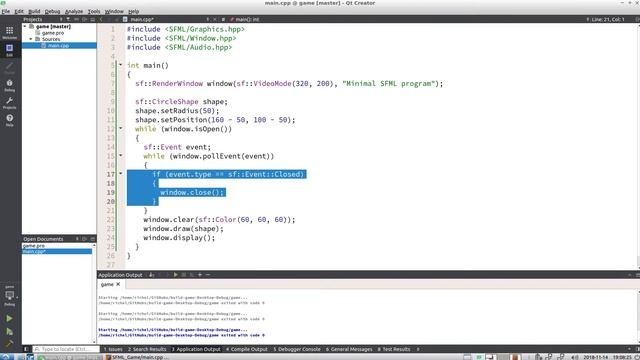Open the Edit menu
This screenshot has width=640, height=360.
pos(19,11)
